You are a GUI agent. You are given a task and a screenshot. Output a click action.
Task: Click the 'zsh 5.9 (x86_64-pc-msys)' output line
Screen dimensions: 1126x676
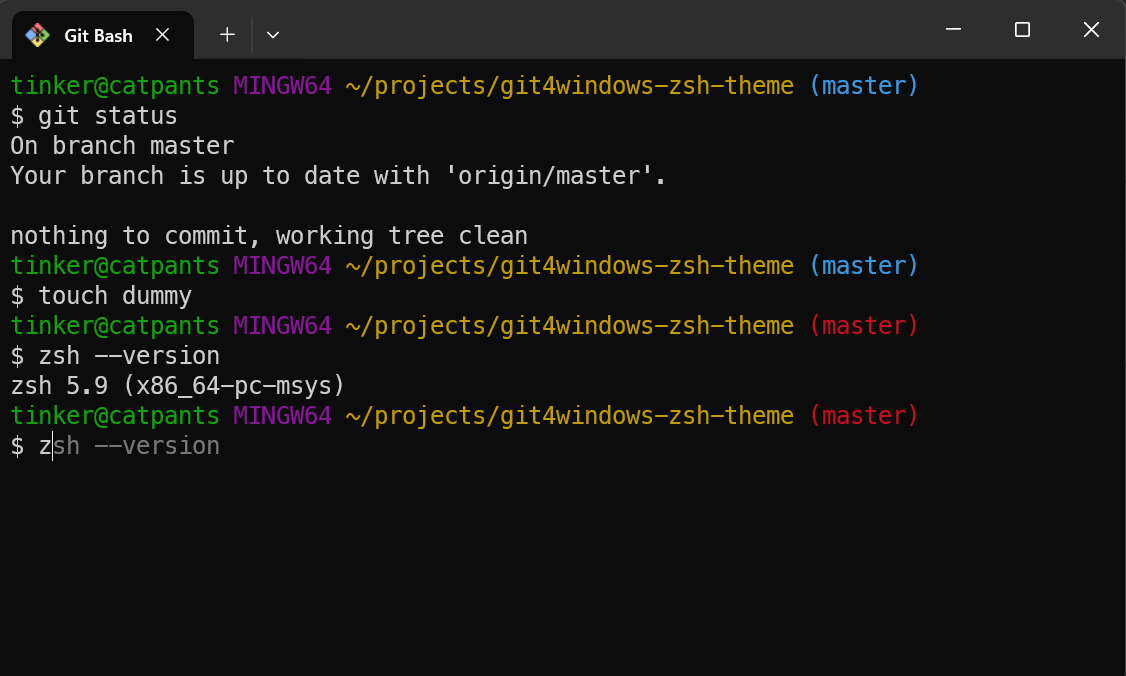coord(177,386)
